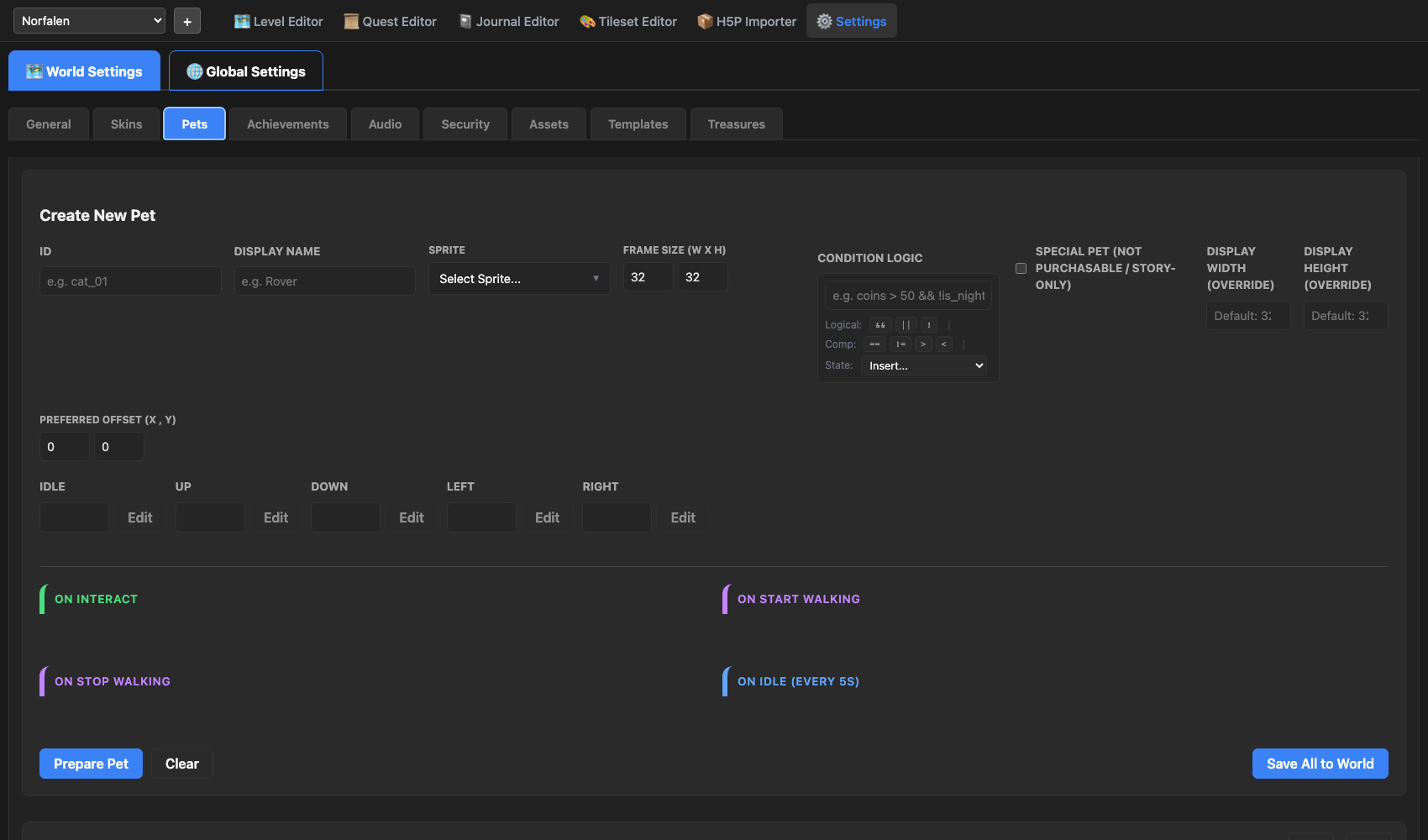
Task: Go to the Treasures tab
Action: click(x=736, y=124)
